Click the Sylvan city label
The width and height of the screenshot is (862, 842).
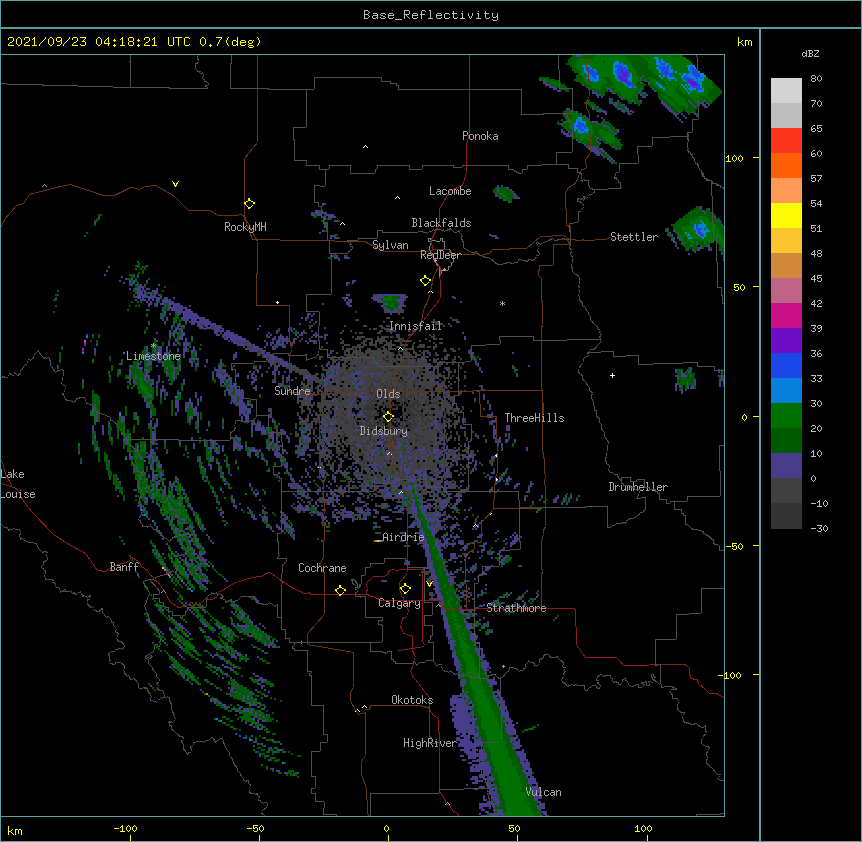click(x=390, y=245)
